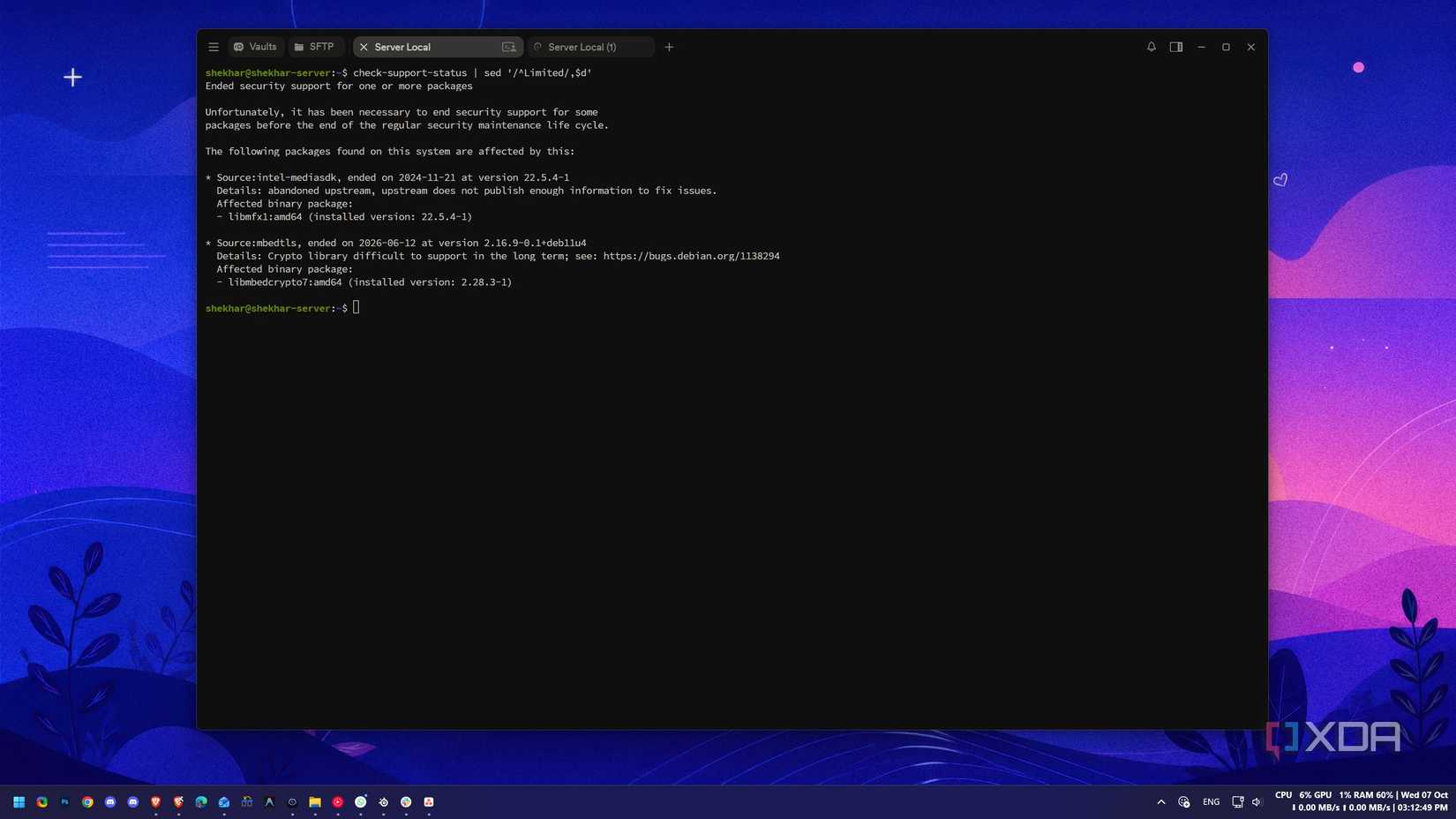This screenshot has width=1456, height=819.
Task: Open Brave browser from the taskbar
Action: [155, 802]
